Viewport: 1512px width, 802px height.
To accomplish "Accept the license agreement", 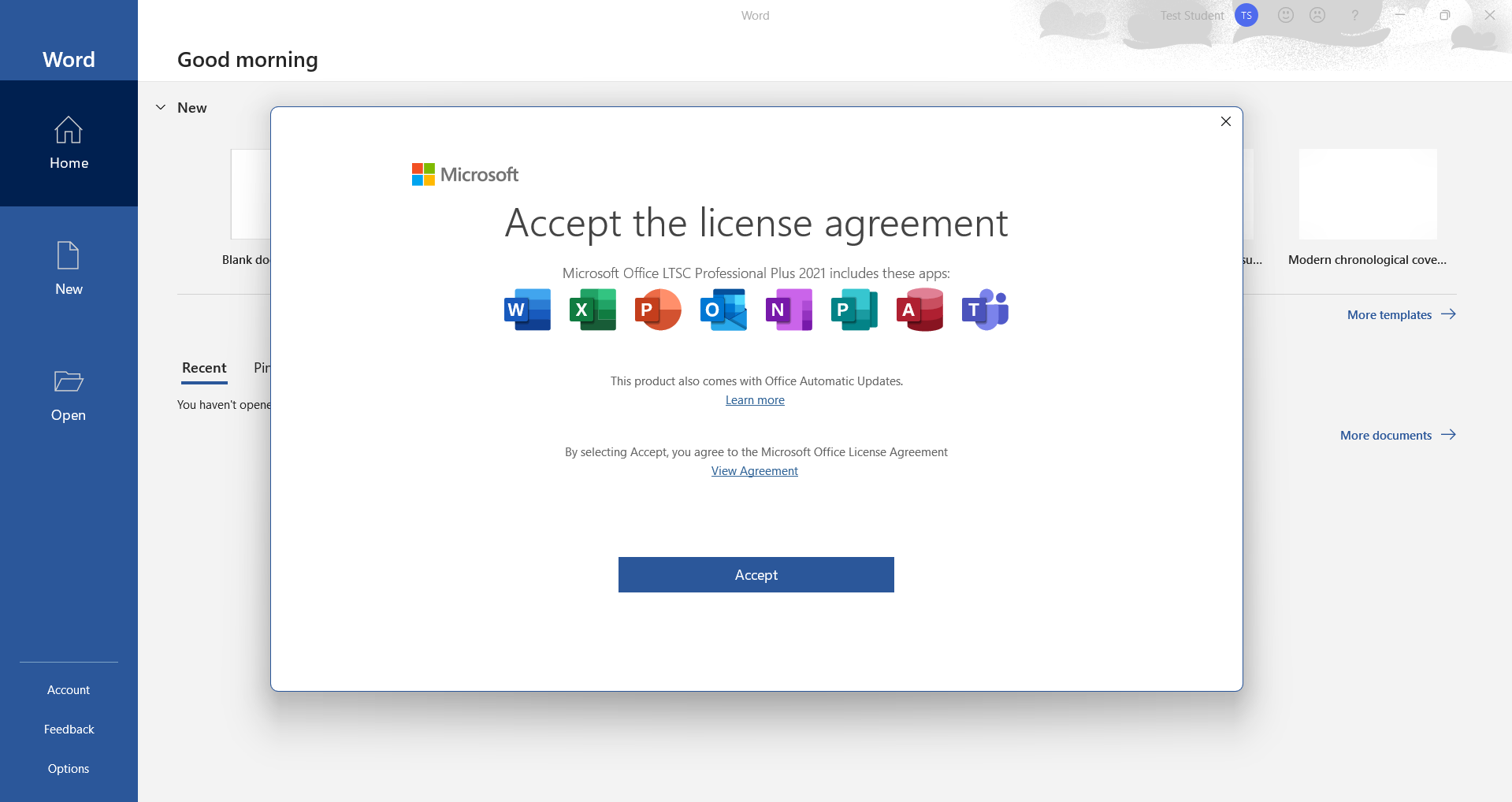I will coord(756,575).
